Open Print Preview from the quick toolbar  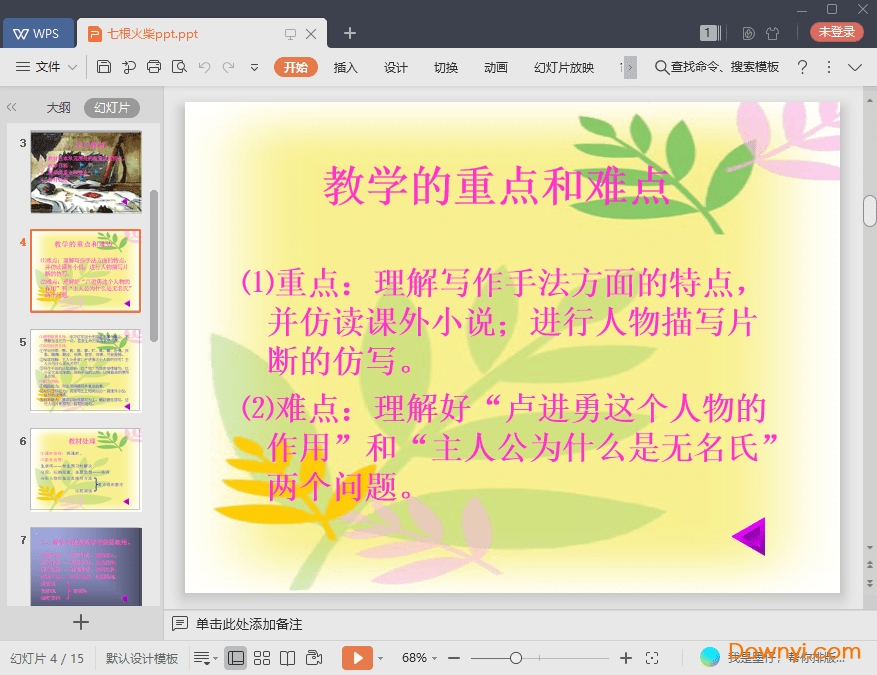(x=179, y=67)
